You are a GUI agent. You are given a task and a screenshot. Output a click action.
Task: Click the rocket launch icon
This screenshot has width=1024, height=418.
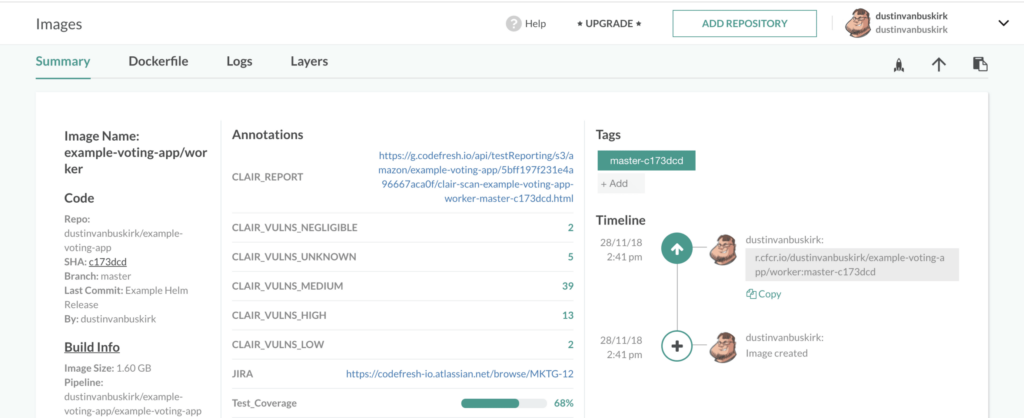coord(898,65)
